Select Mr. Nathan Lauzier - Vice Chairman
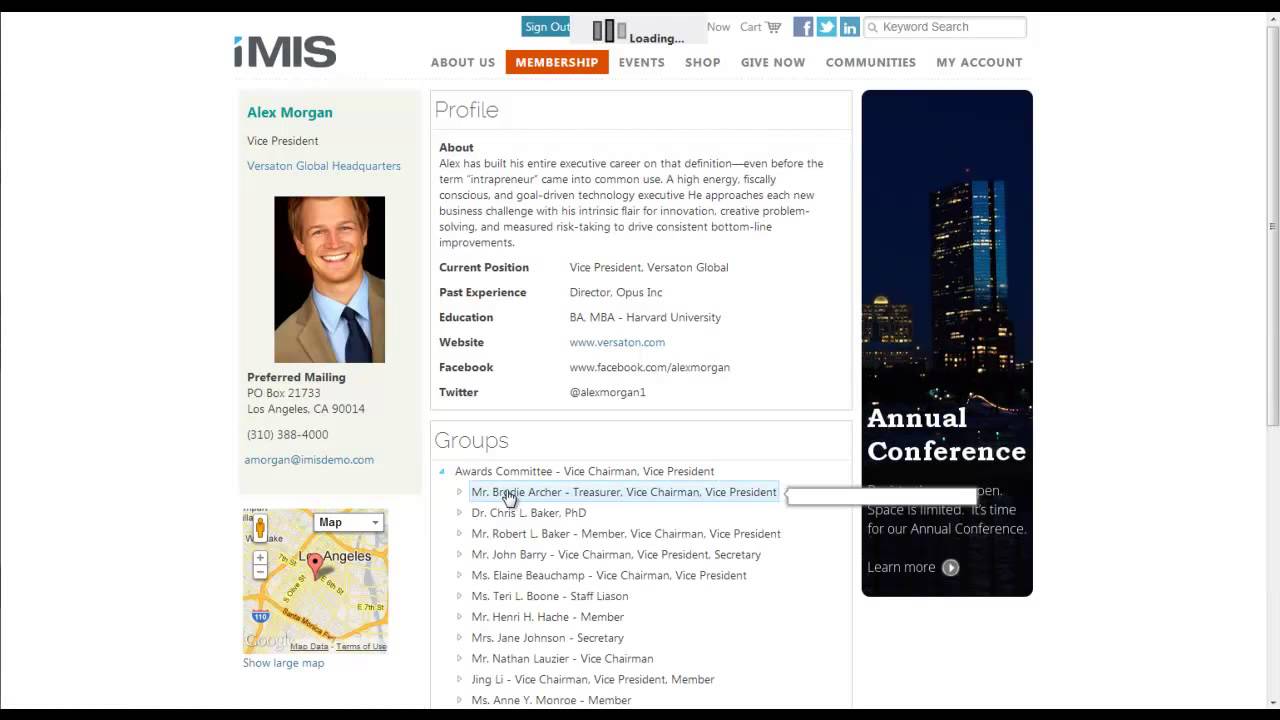The width and height of the screenshot is (1280, 720). (x=562, y=659)
